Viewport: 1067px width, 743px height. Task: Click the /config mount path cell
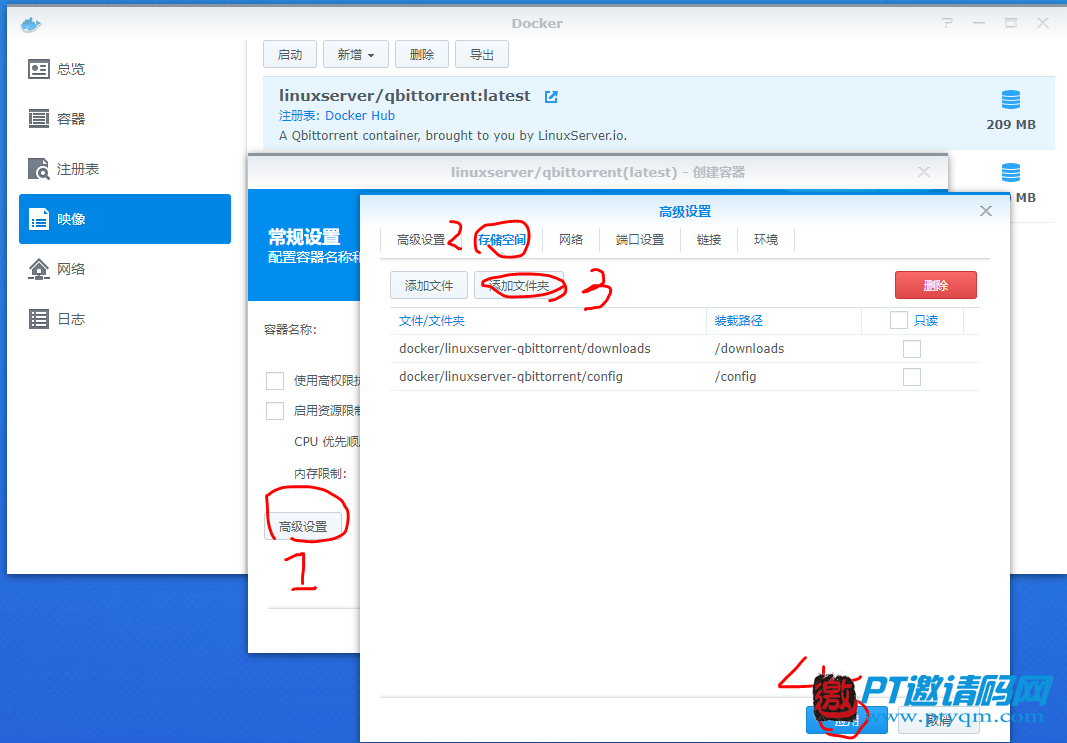tap(735, 377)
